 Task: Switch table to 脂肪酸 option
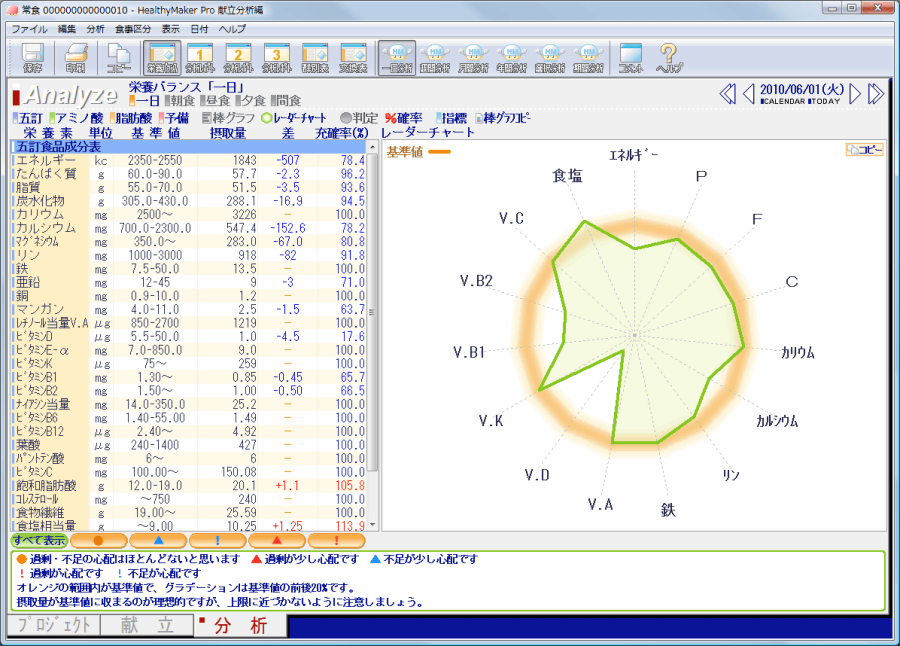[131, 118]
